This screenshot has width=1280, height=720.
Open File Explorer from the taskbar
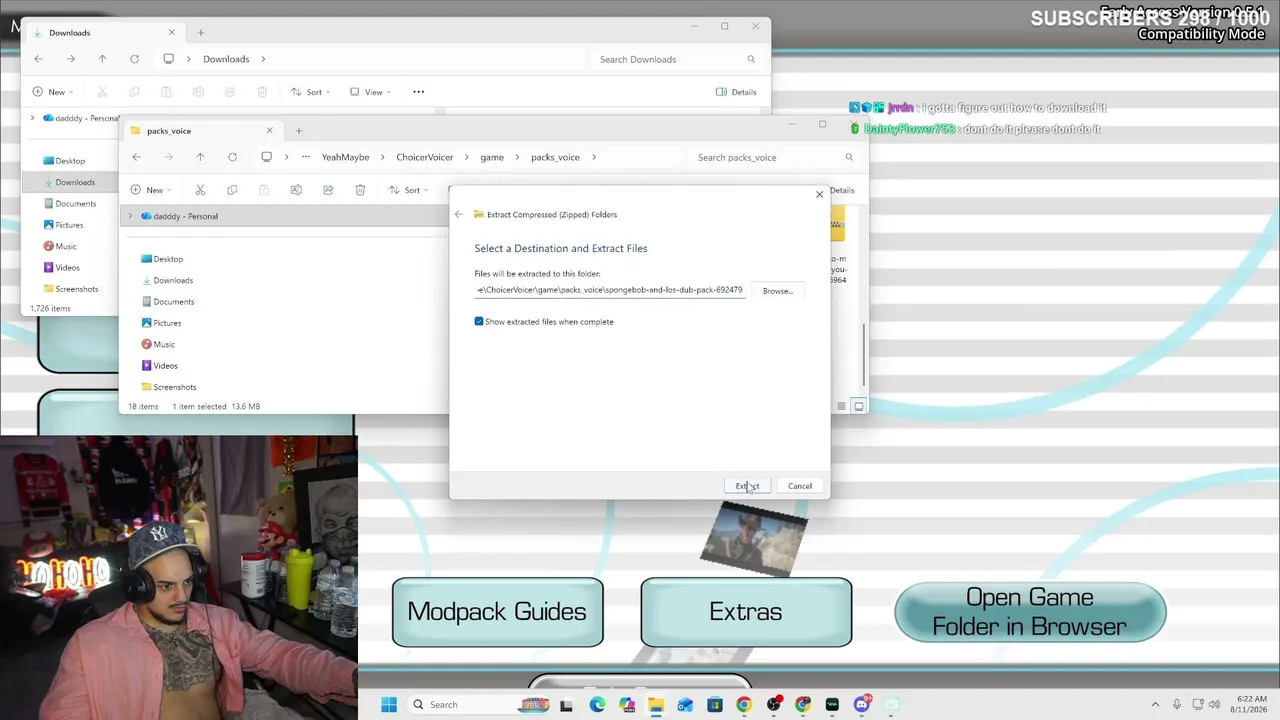coord(656,705)
